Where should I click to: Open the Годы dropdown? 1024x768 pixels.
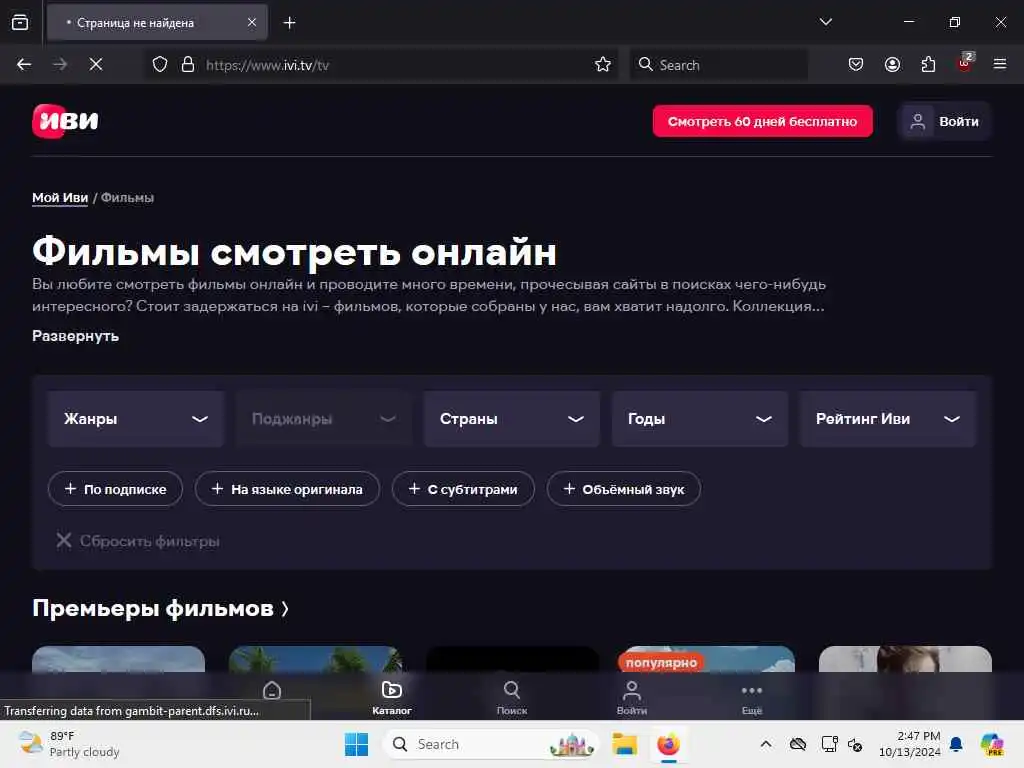click(700, 419)
